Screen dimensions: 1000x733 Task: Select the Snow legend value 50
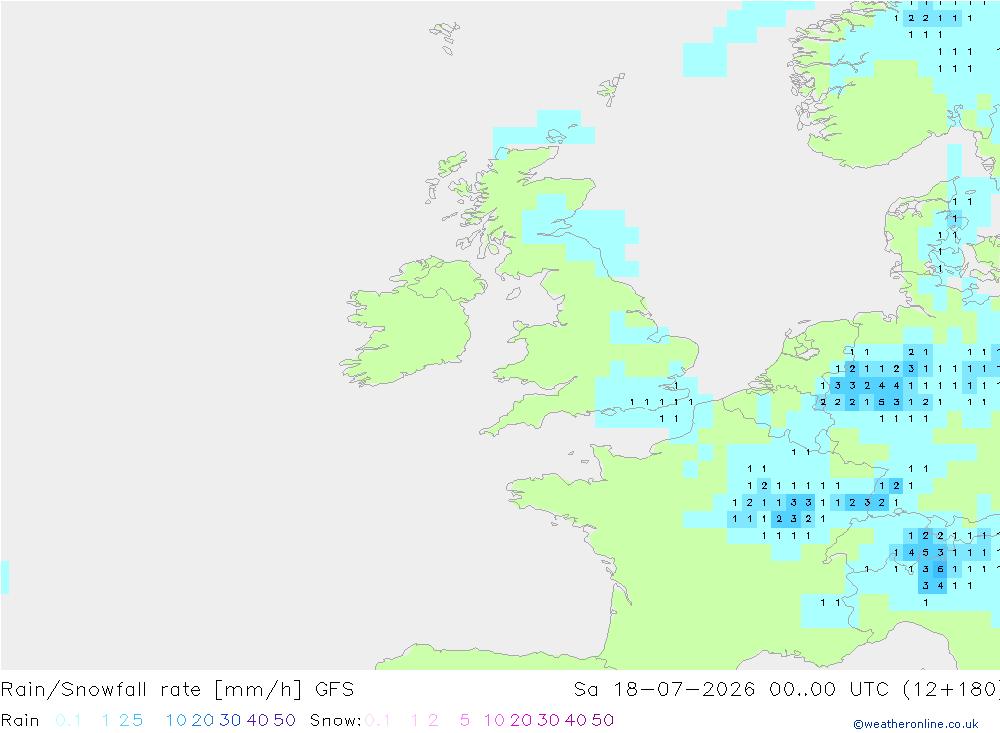click(x=603, y=720)
